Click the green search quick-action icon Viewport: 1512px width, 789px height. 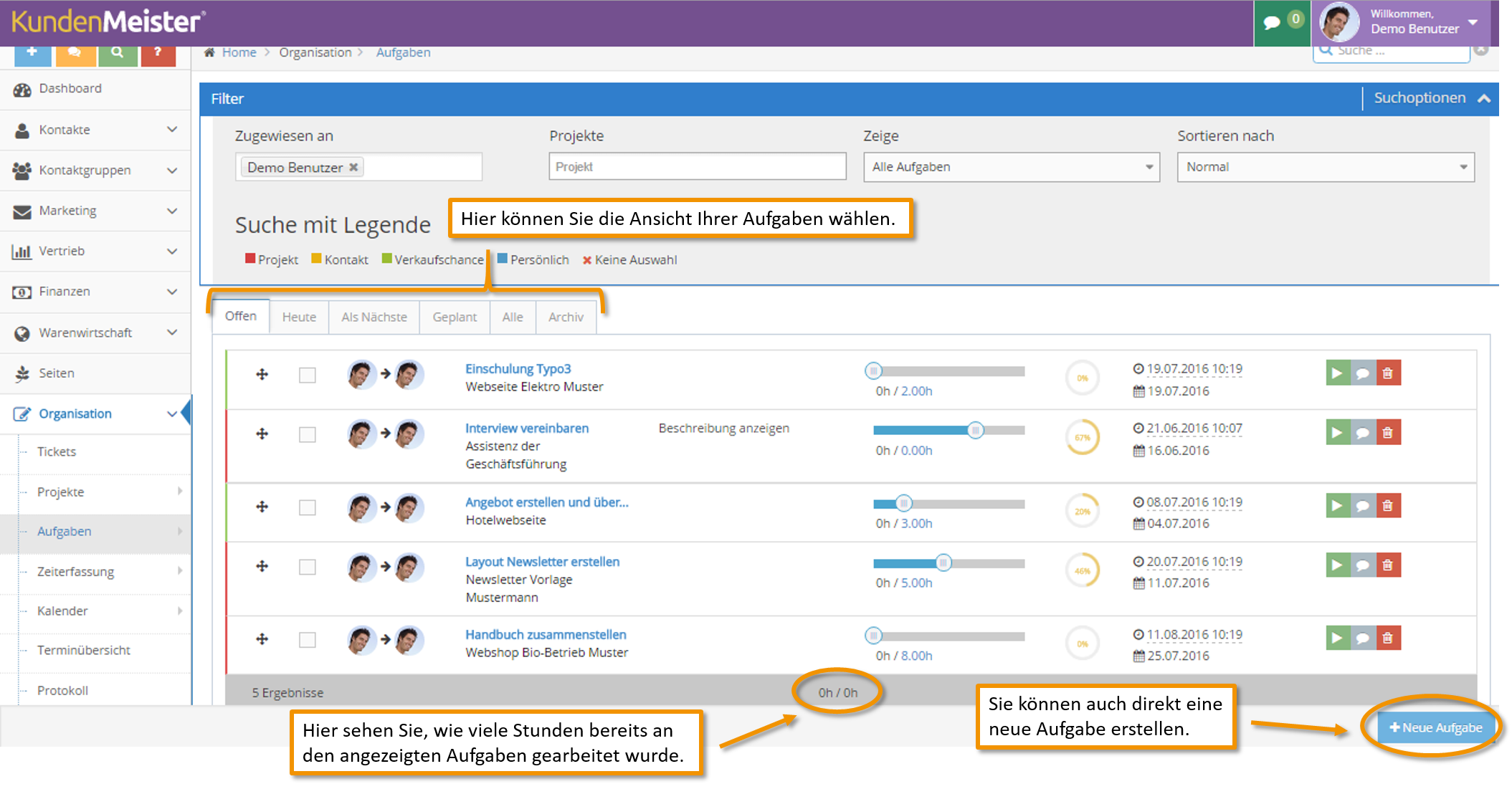pyautogui.click(x=118, y=54)
